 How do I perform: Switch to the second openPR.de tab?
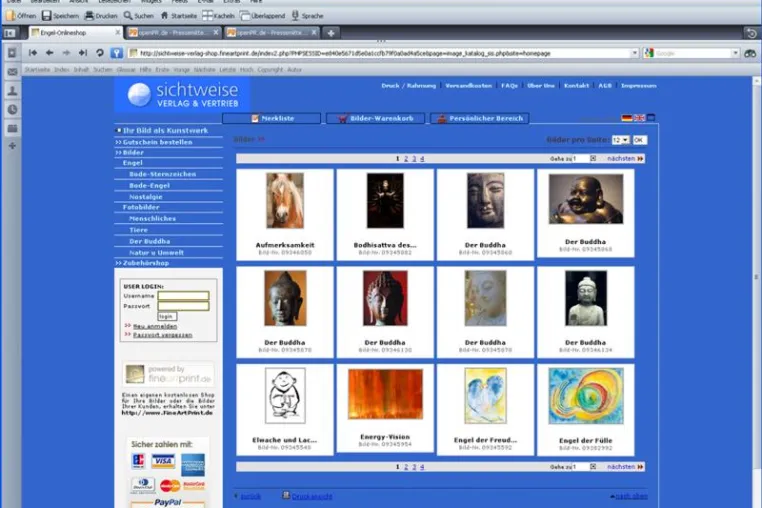click(271, 33)
